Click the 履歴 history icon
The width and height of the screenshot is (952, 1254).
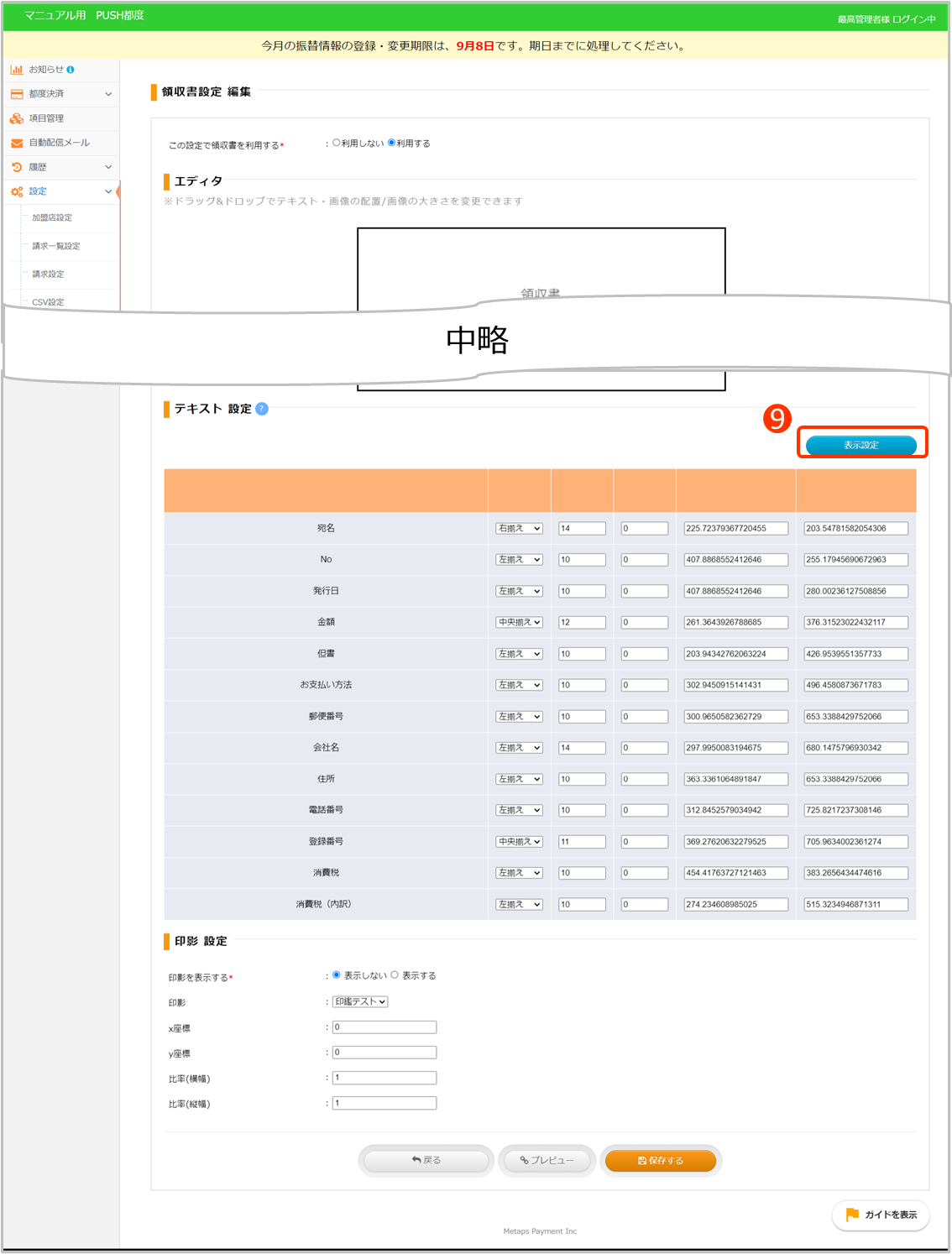coord(17,168)
